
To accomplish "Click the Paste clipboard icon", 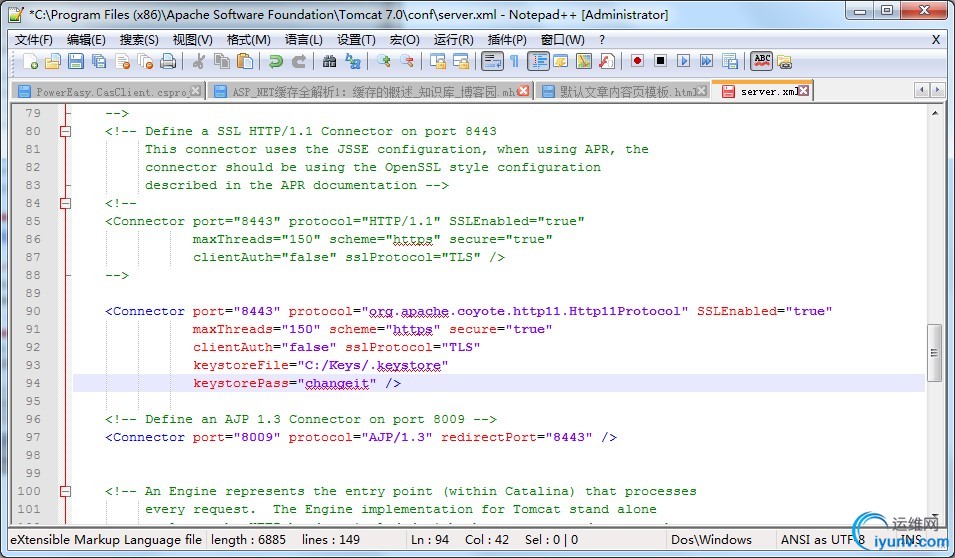I will [245, 61].
